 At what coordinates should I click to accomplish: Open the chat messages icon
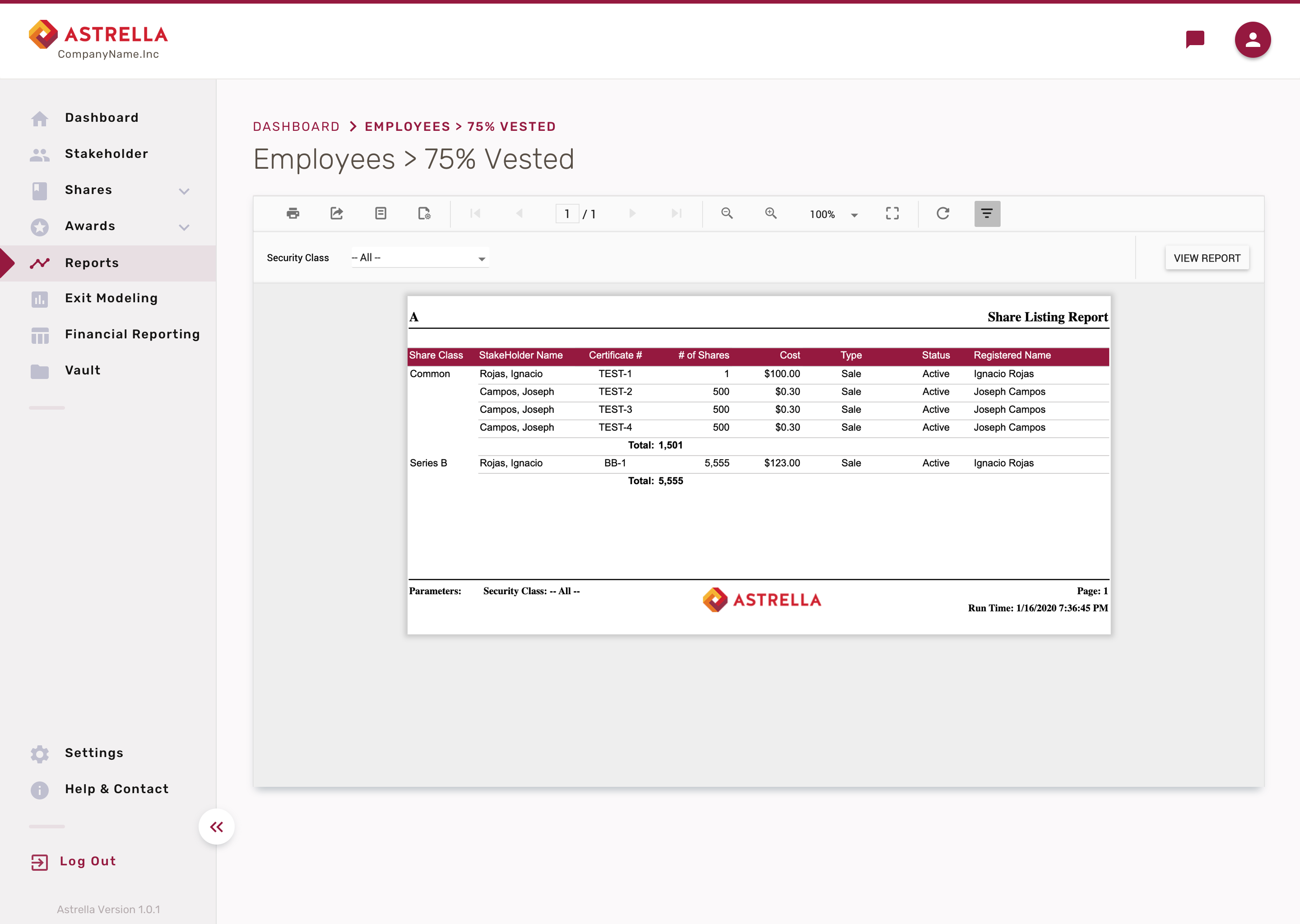(1195, 39)
